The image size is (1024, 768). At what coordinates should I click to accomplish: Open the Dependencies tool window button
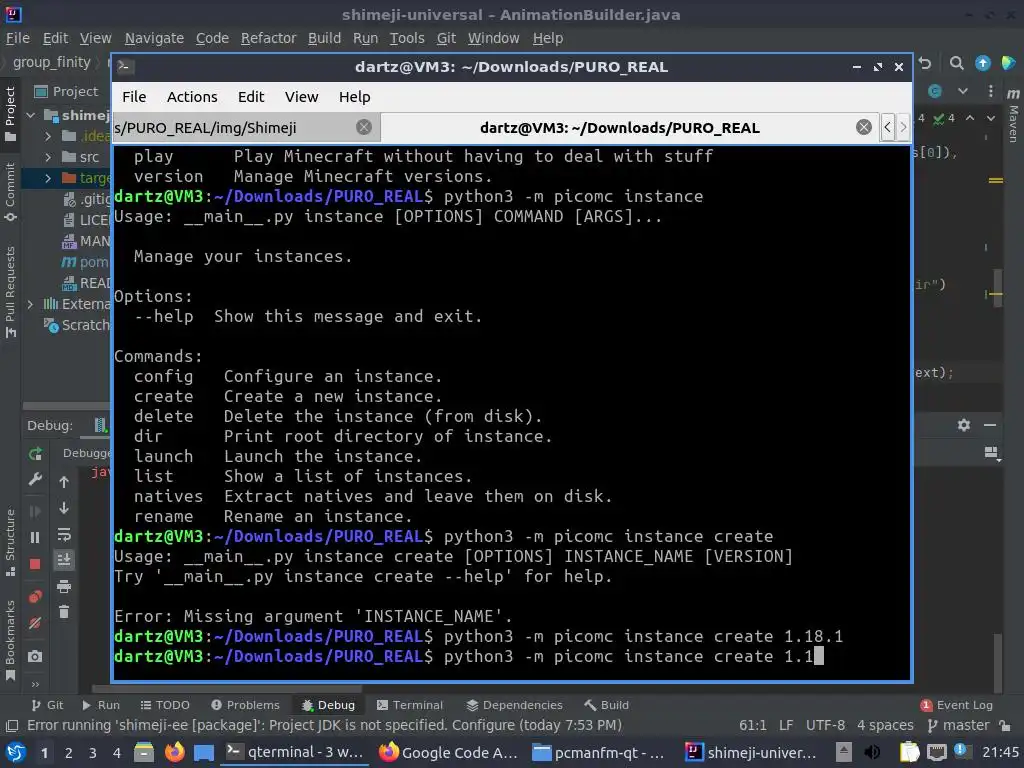click(514, 705)
